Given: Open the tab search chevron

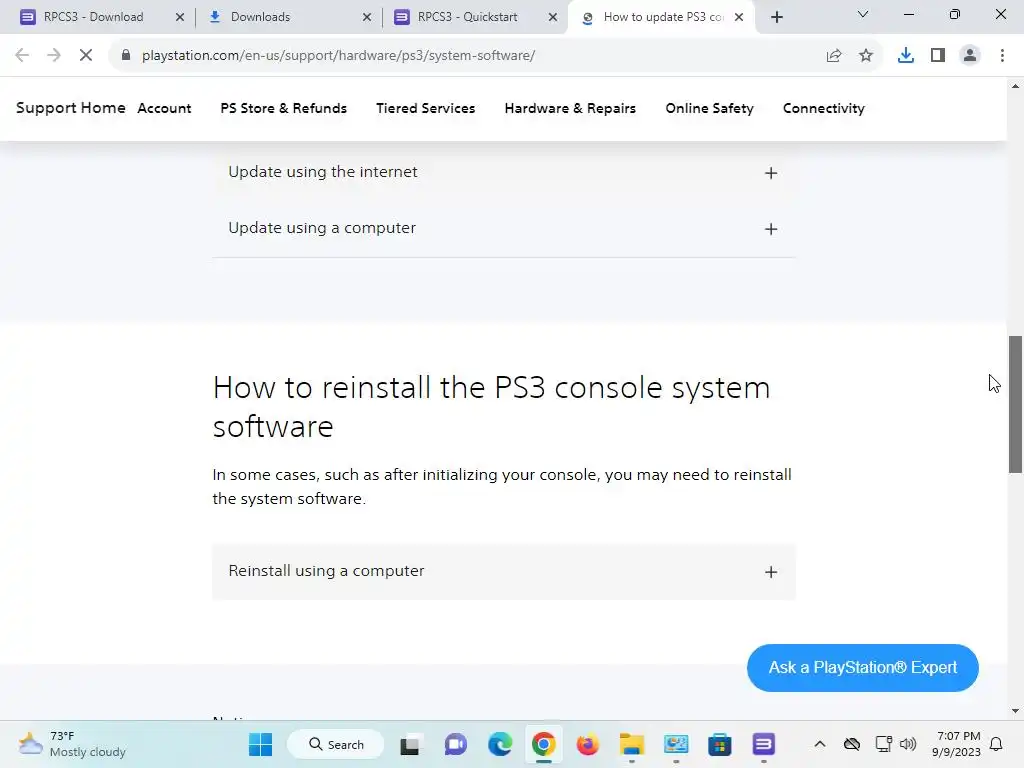Looking at the screenshot, I should click(x=863, y=14).
